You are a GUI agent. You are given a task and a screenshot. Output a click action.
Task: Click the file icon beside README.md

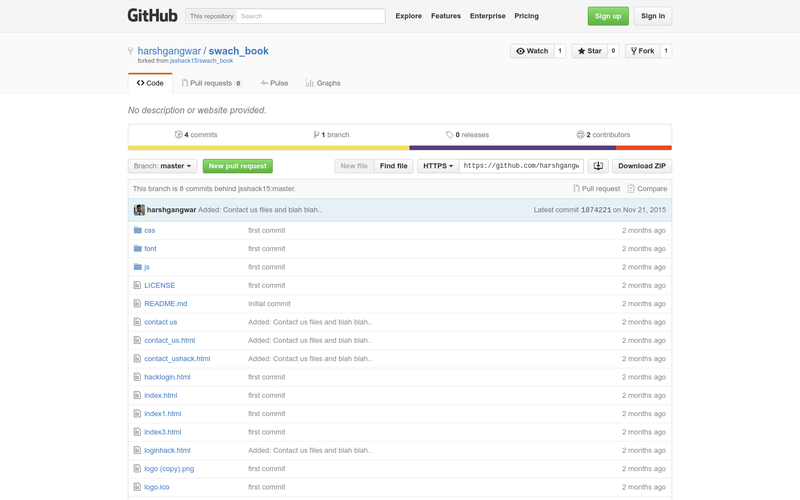click(137, 304)
